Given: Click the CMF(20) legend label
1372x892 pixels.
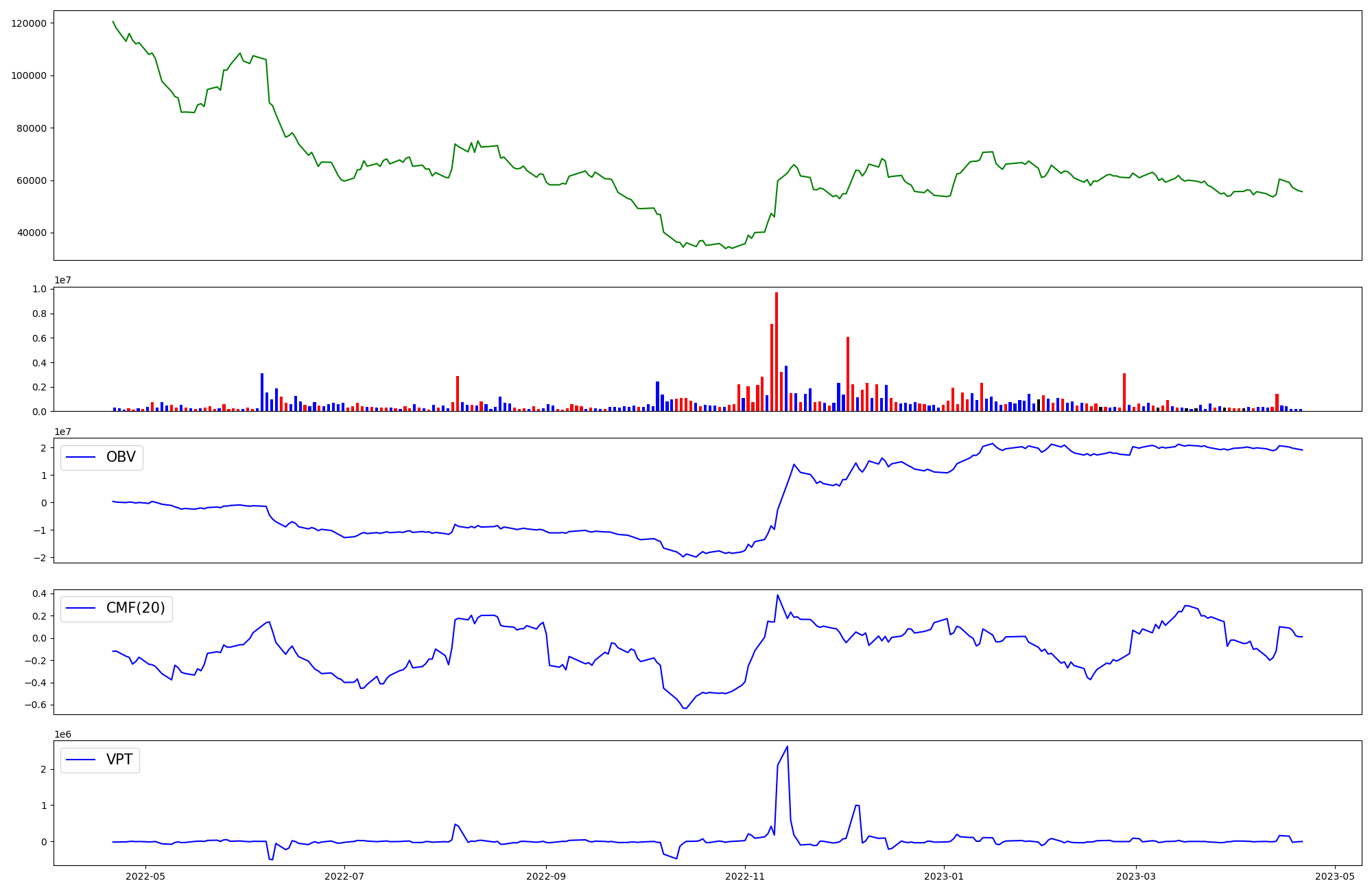Looking at the screenshot, I should pyautogui.click(x=135, y=608).
